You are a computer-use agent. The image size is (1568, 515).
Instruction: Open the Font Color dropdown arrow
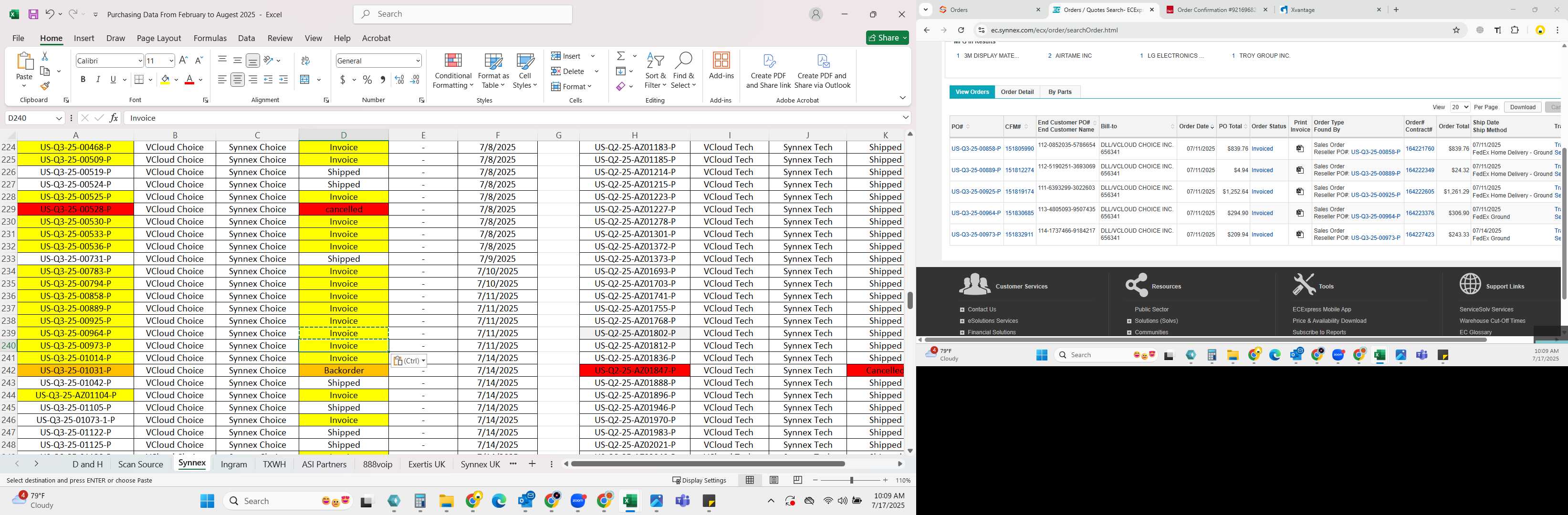point(200,80)
